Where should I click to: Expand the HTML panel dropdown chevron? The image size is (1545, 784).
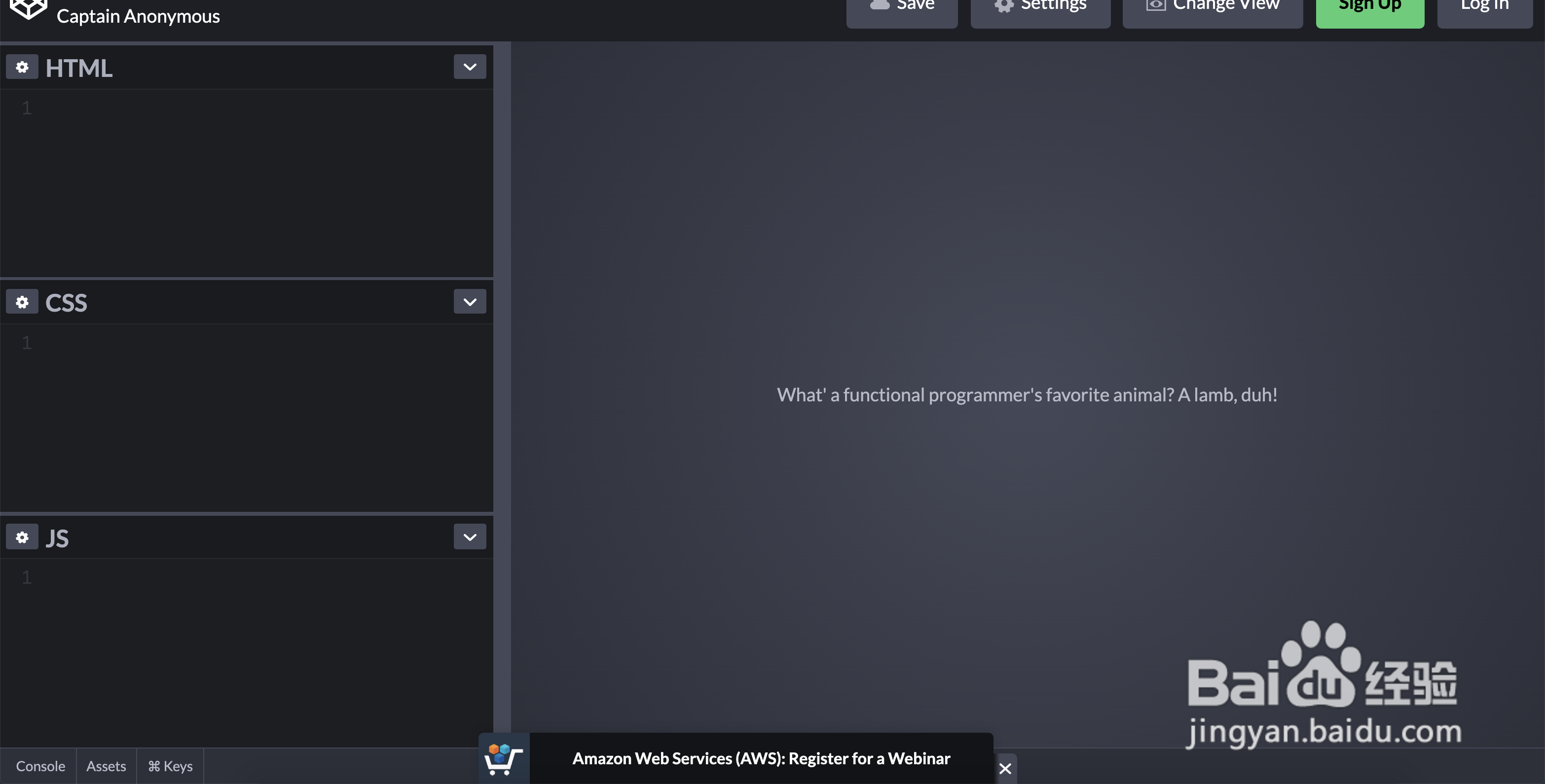click(470, 67)
